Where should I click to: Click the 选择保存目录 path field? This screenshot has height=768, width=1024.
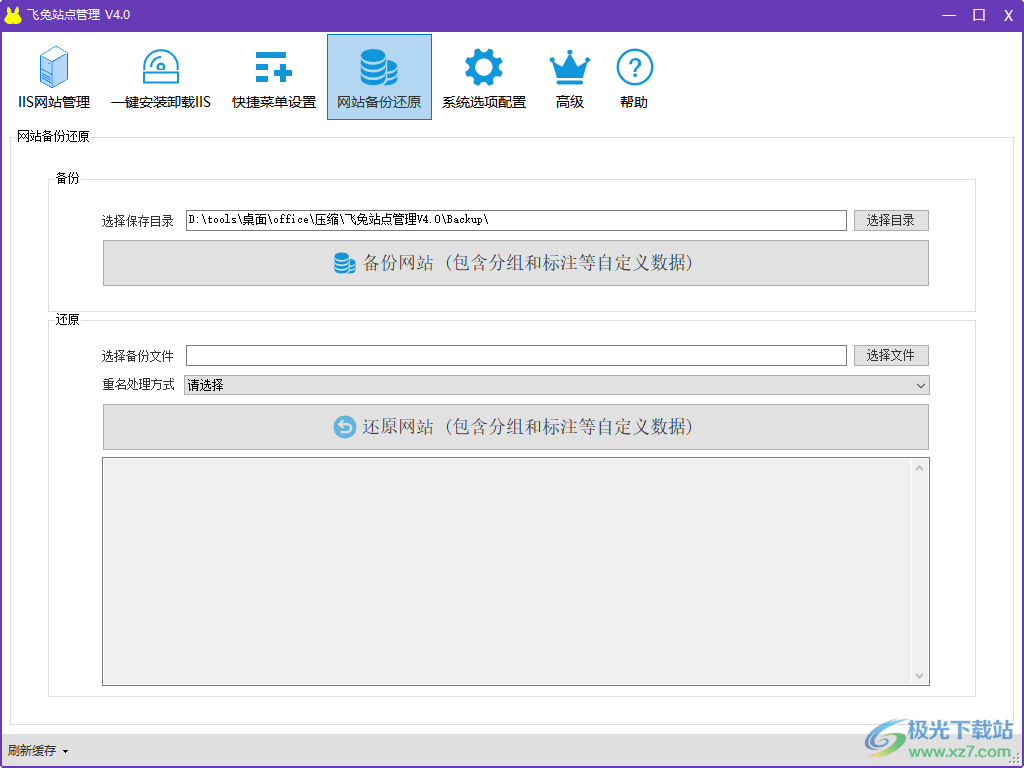pos(515,220)
